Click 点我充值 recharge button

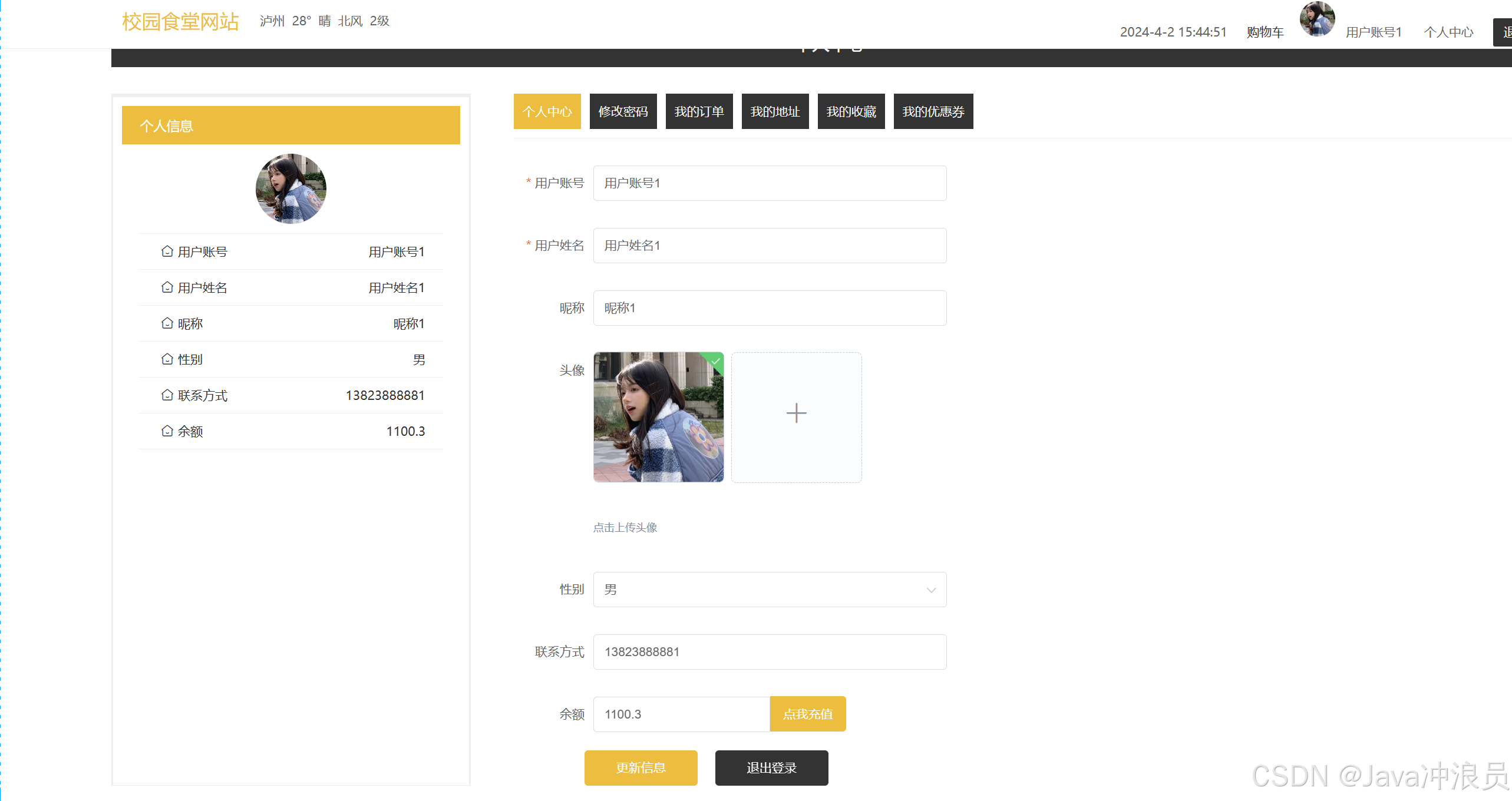tap(807, 714)
